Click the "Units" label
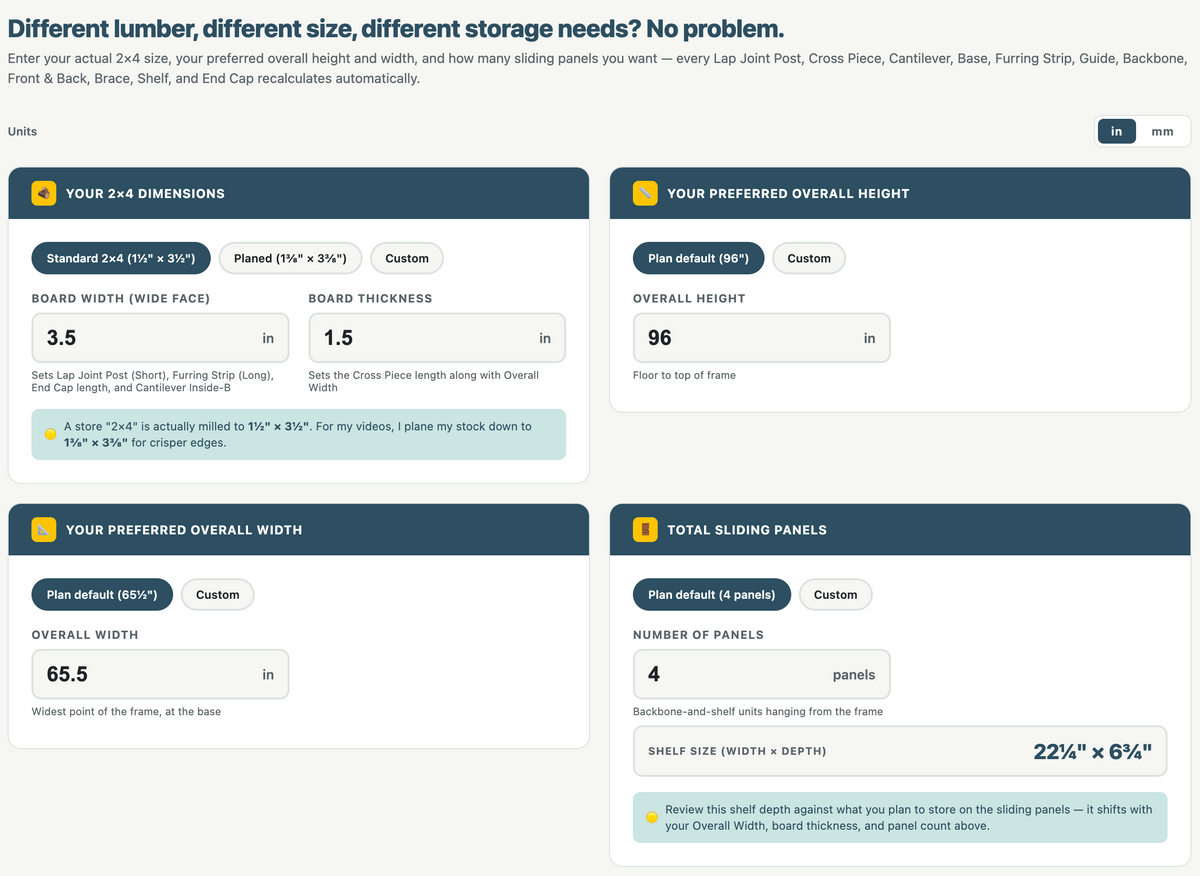1200x876 pixels. tap(22, 131)
